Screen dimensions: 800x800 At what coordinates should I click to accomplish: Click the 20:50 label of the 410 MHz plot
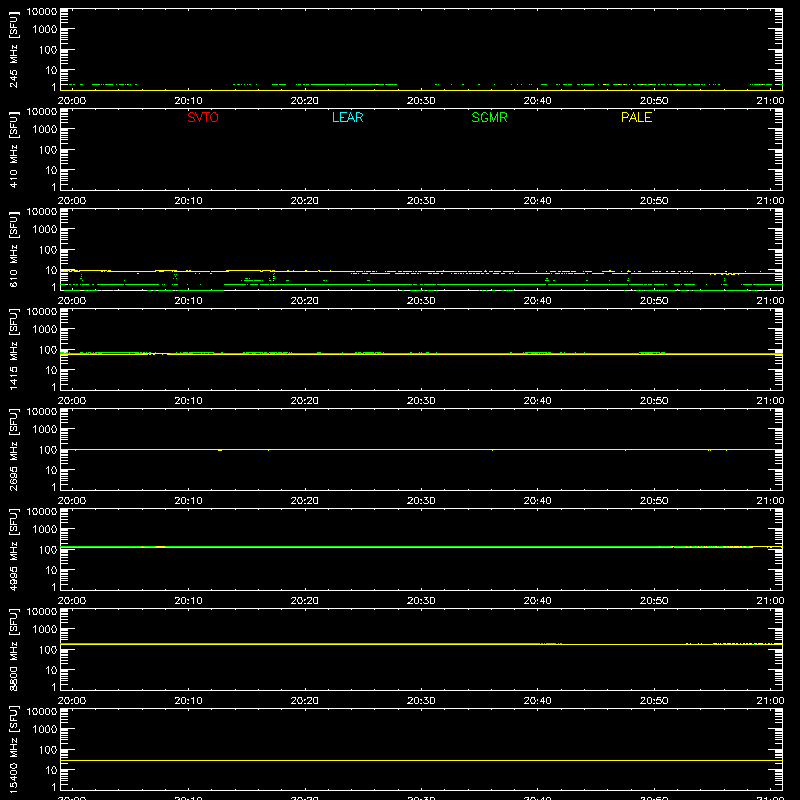pyautogui.click(x=654, y=201)
